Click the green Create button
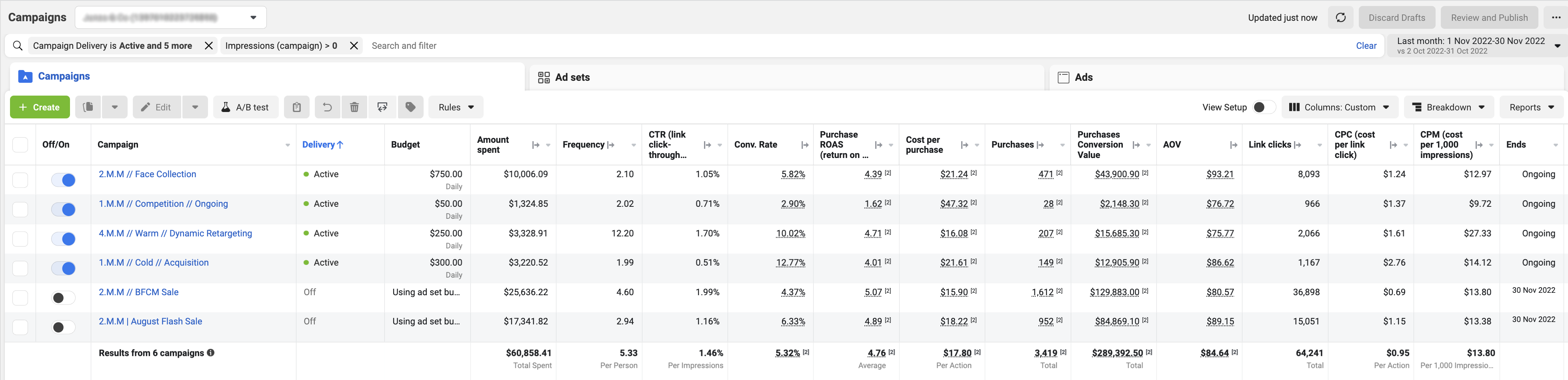Screen dimensions: 1568x380 coord(40,107)
